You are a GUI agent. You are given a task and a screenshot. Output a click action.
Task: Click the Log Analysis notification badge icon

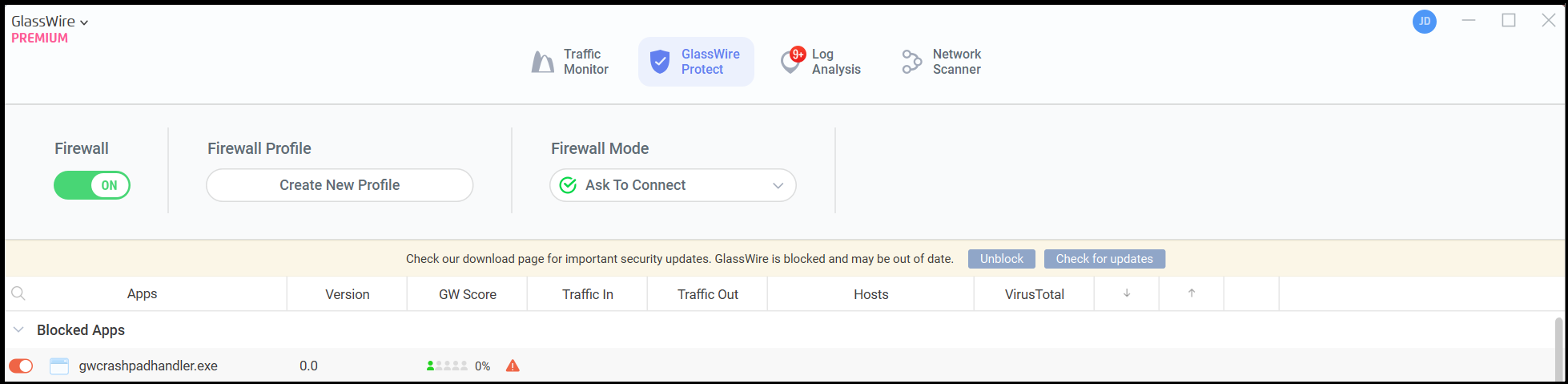tap(798, 55)
